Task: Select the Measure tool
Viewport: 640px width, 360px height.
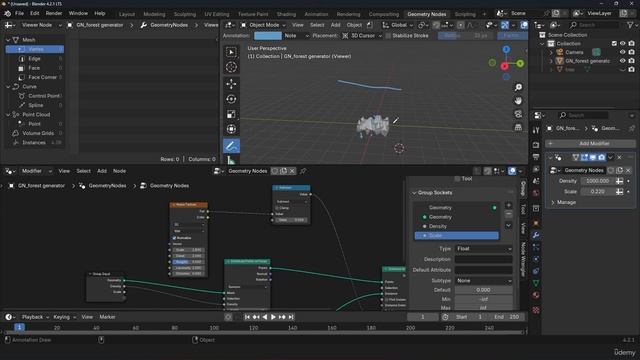Action: pyautogui.click(x=231, y=160)
